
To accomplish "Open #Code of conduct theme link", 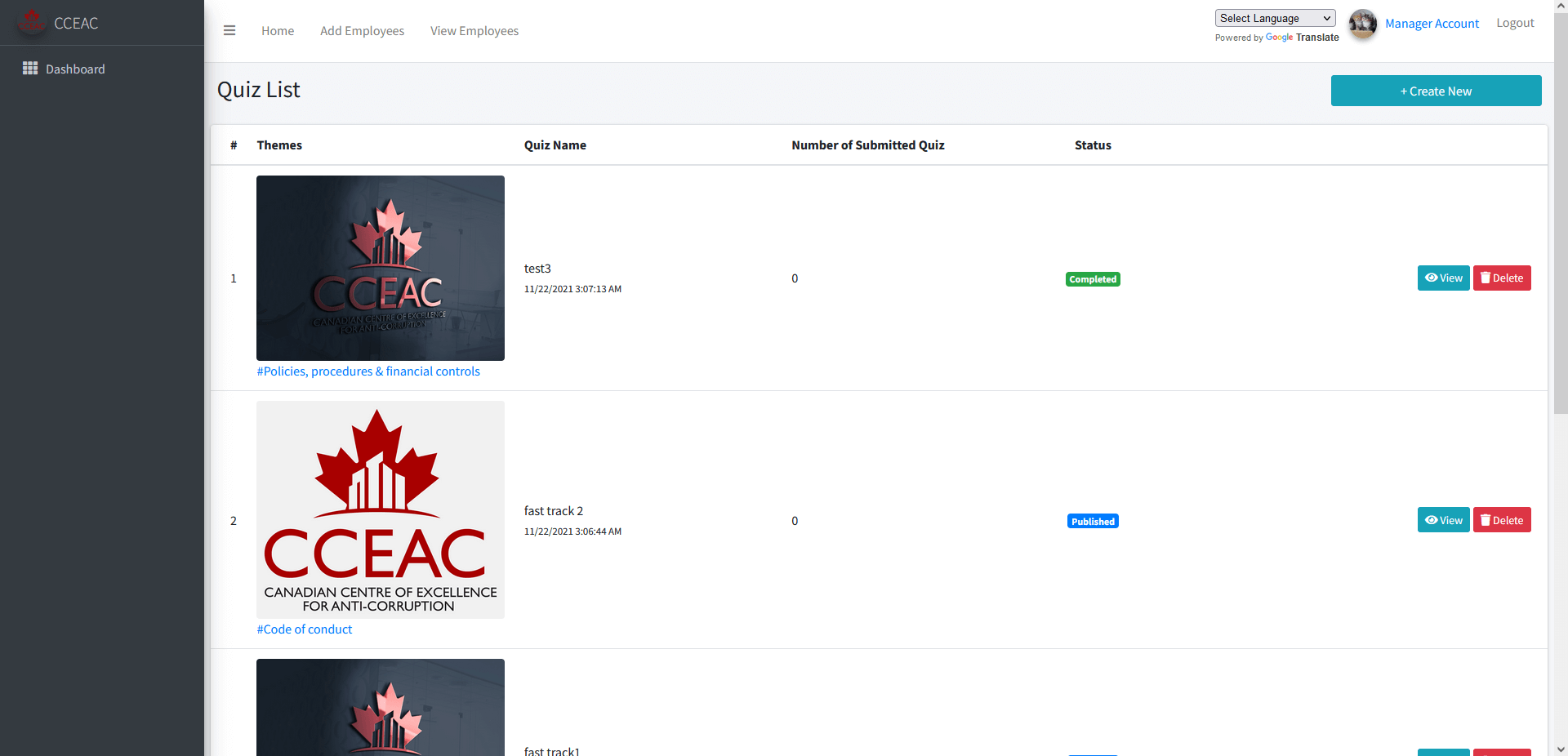I will tap(305, 629).
